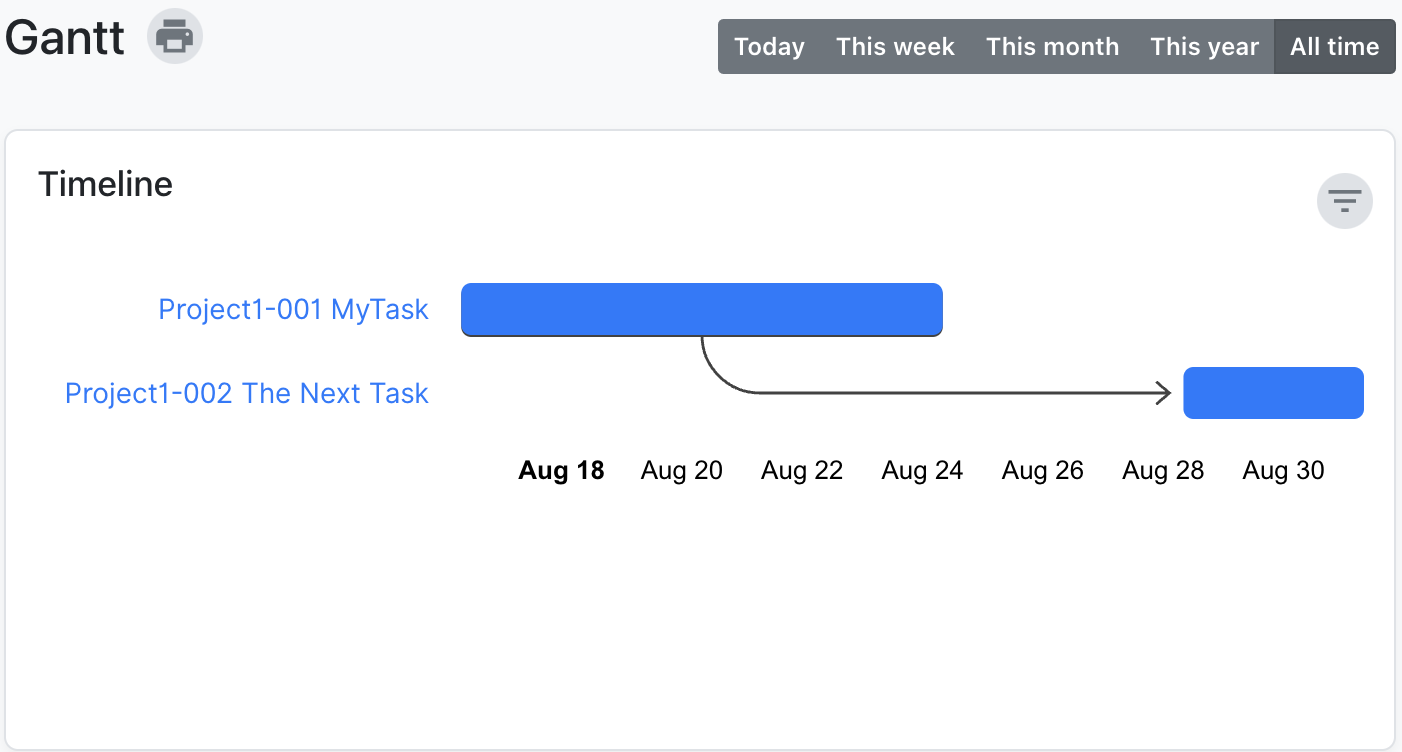This screenshot has width=1402, height=752.
Task: Open Project1-002 The Next Task link
Action: (246, 393)
